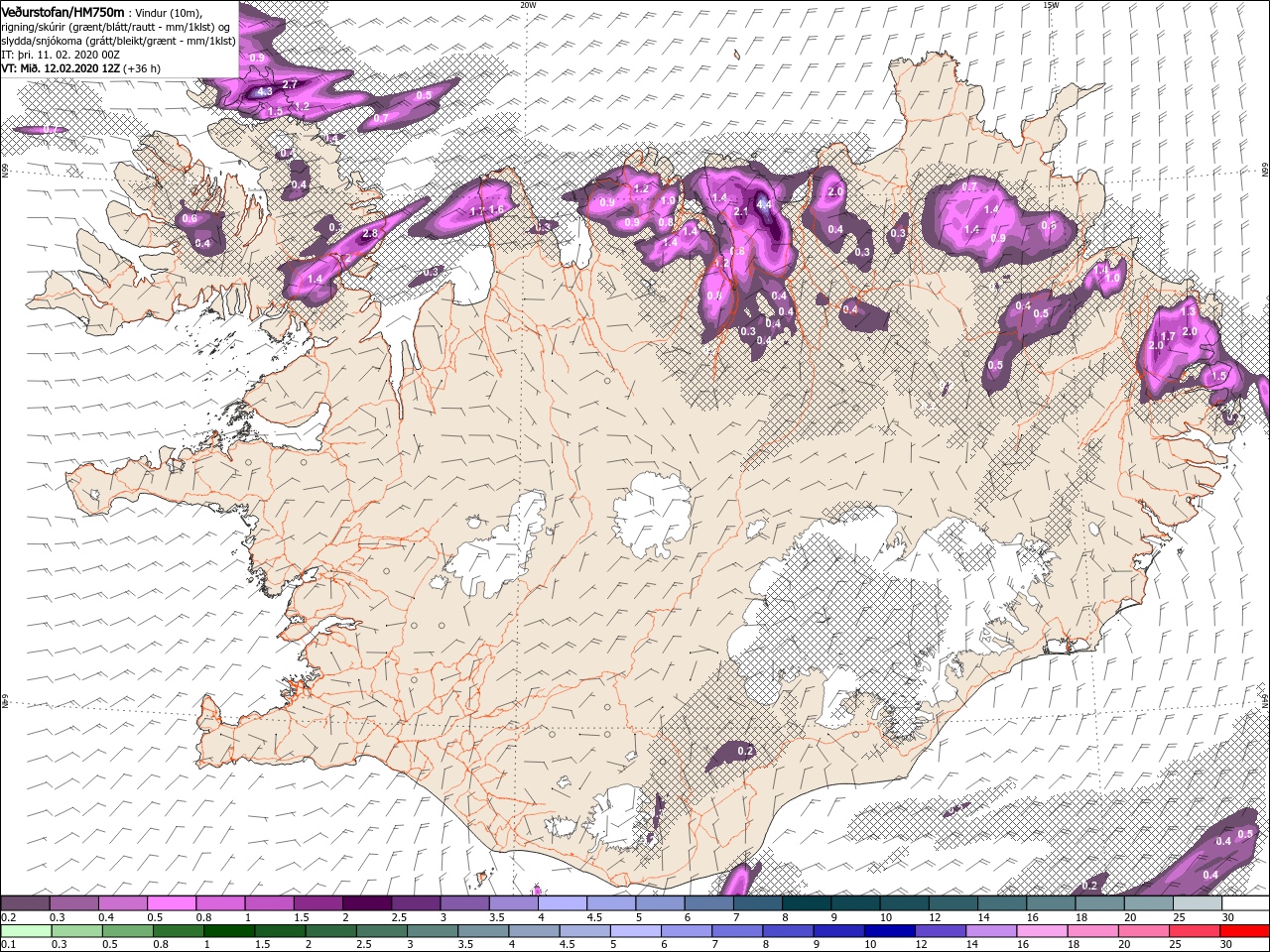
Task: Select lavender swatch between 4 and 4.5, upper legend
Action: pos(563,902)
